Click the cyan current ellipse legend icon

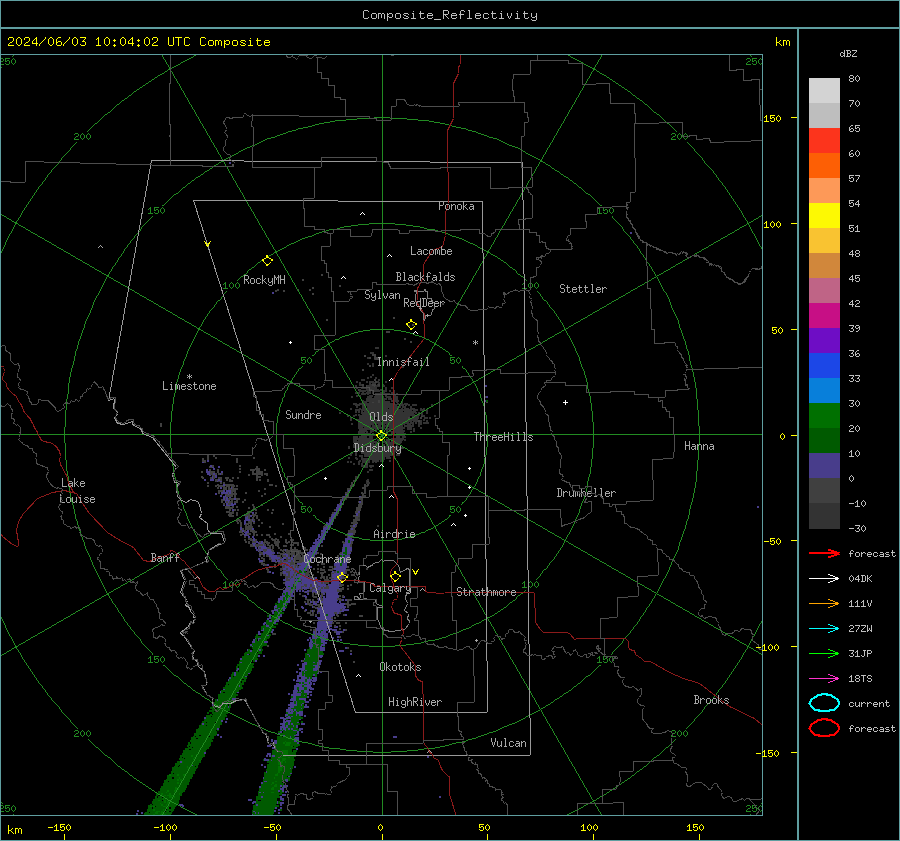[824, 703]
